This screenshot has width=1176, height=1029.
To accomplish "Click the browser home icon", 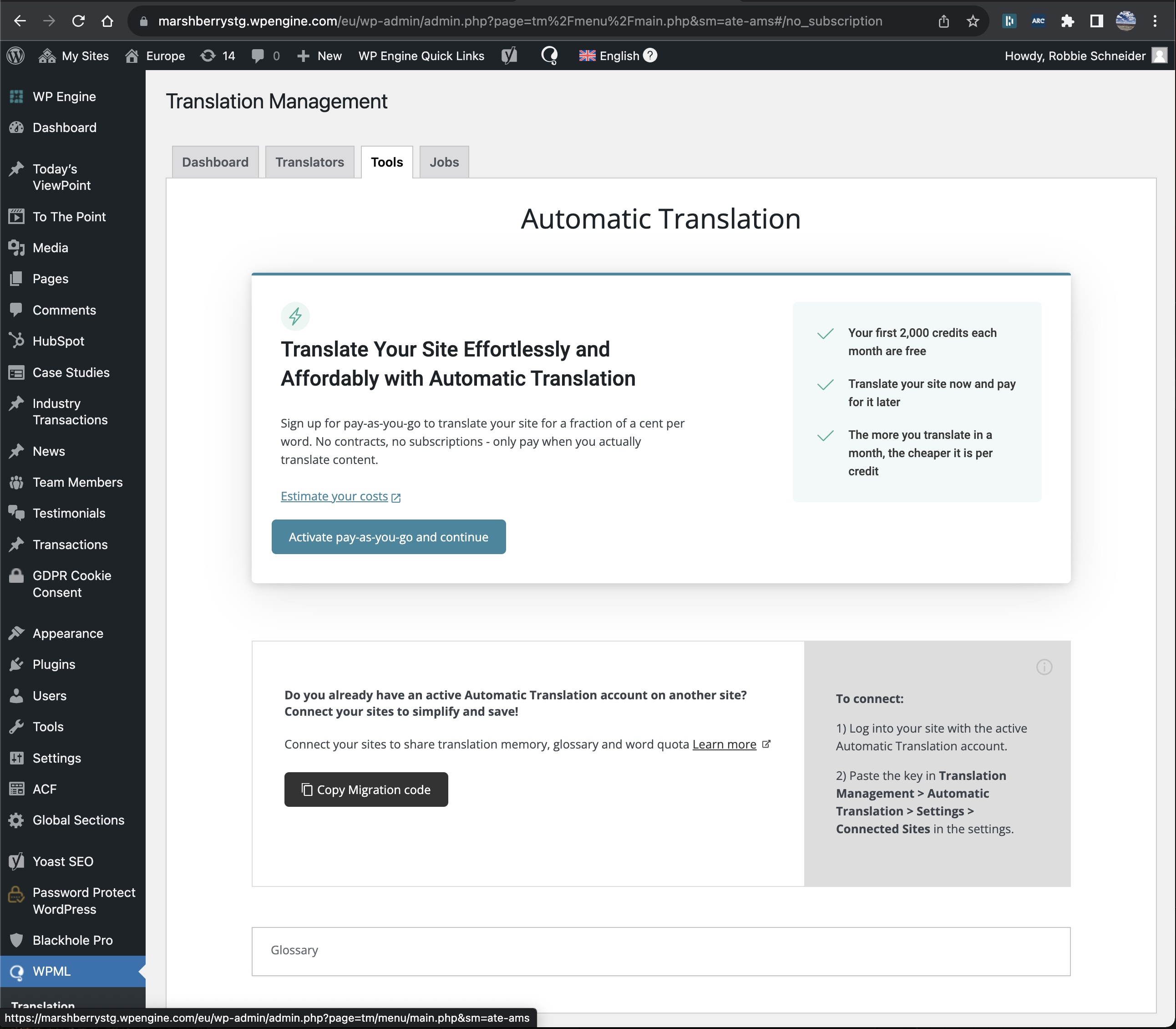I will click(x=107, y=21).
